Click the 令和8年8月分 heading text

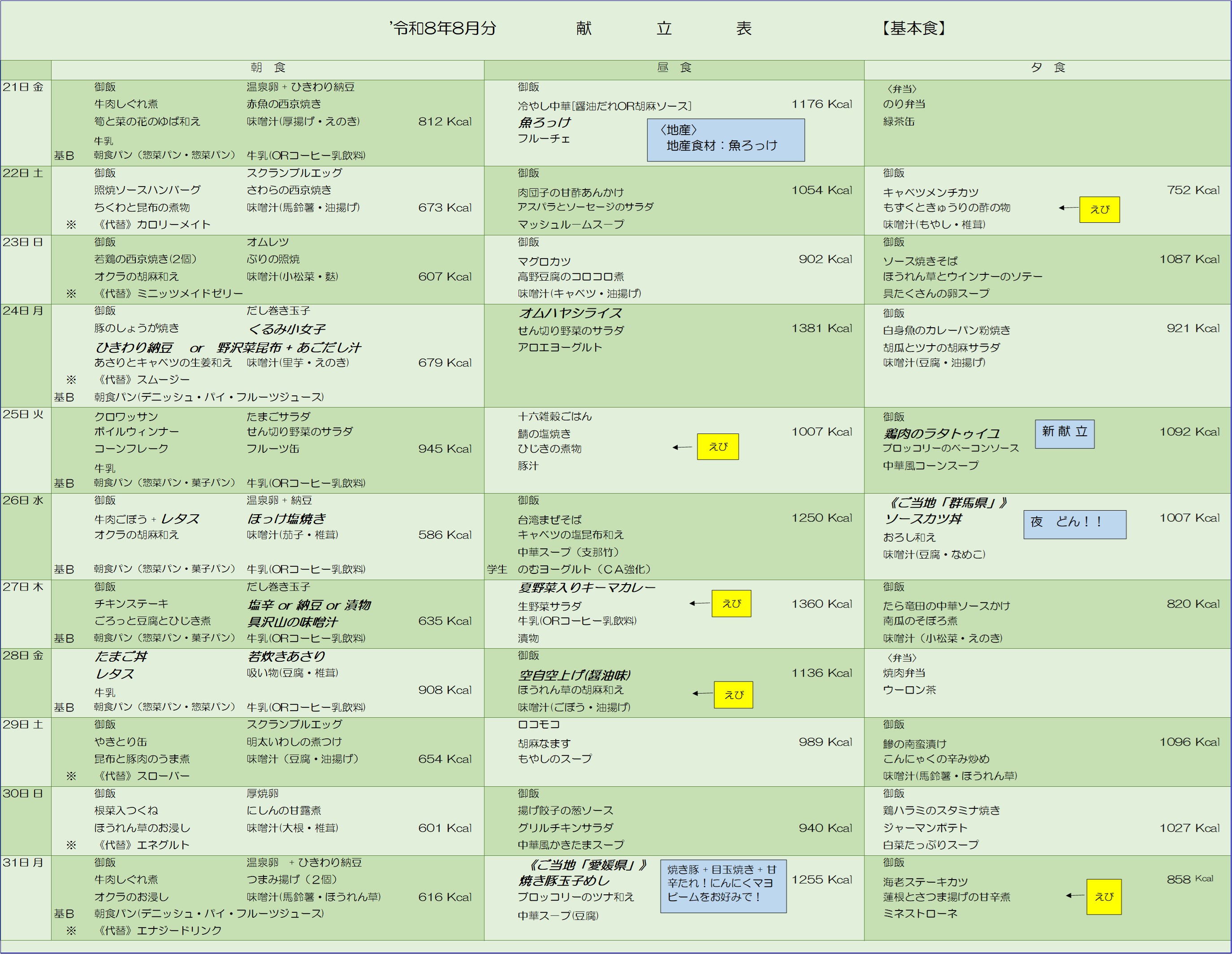[x=443, y=28]
